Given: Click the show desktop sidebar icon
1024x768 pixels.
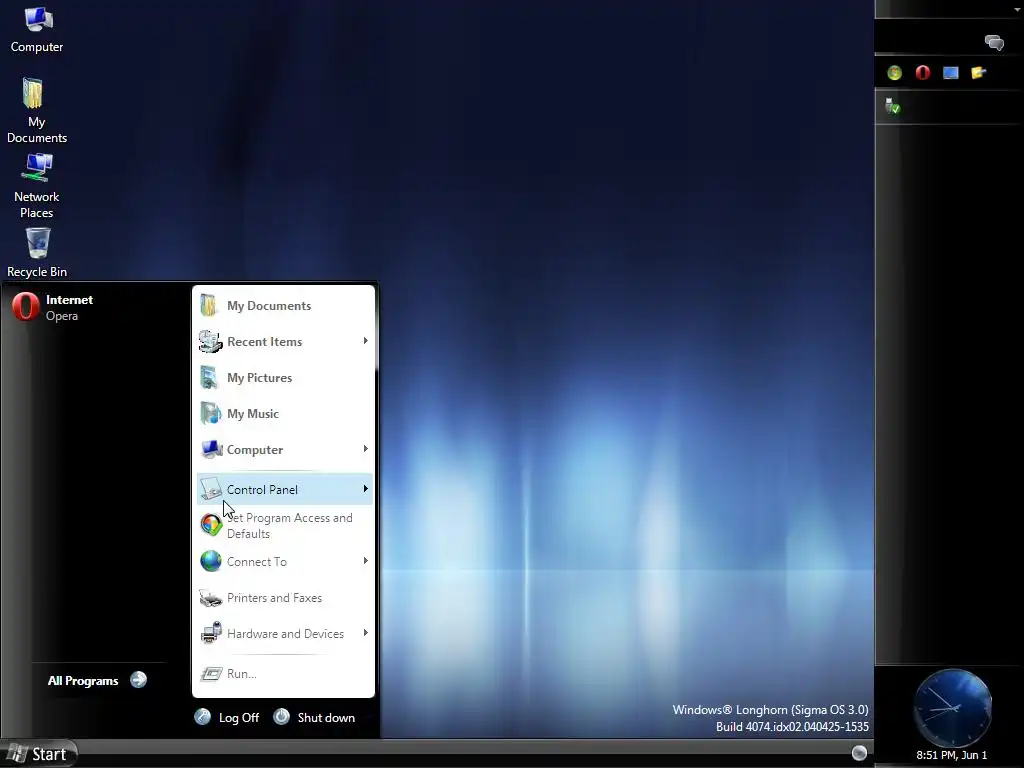Looking at the screenshot, I should tap(951, 72).
